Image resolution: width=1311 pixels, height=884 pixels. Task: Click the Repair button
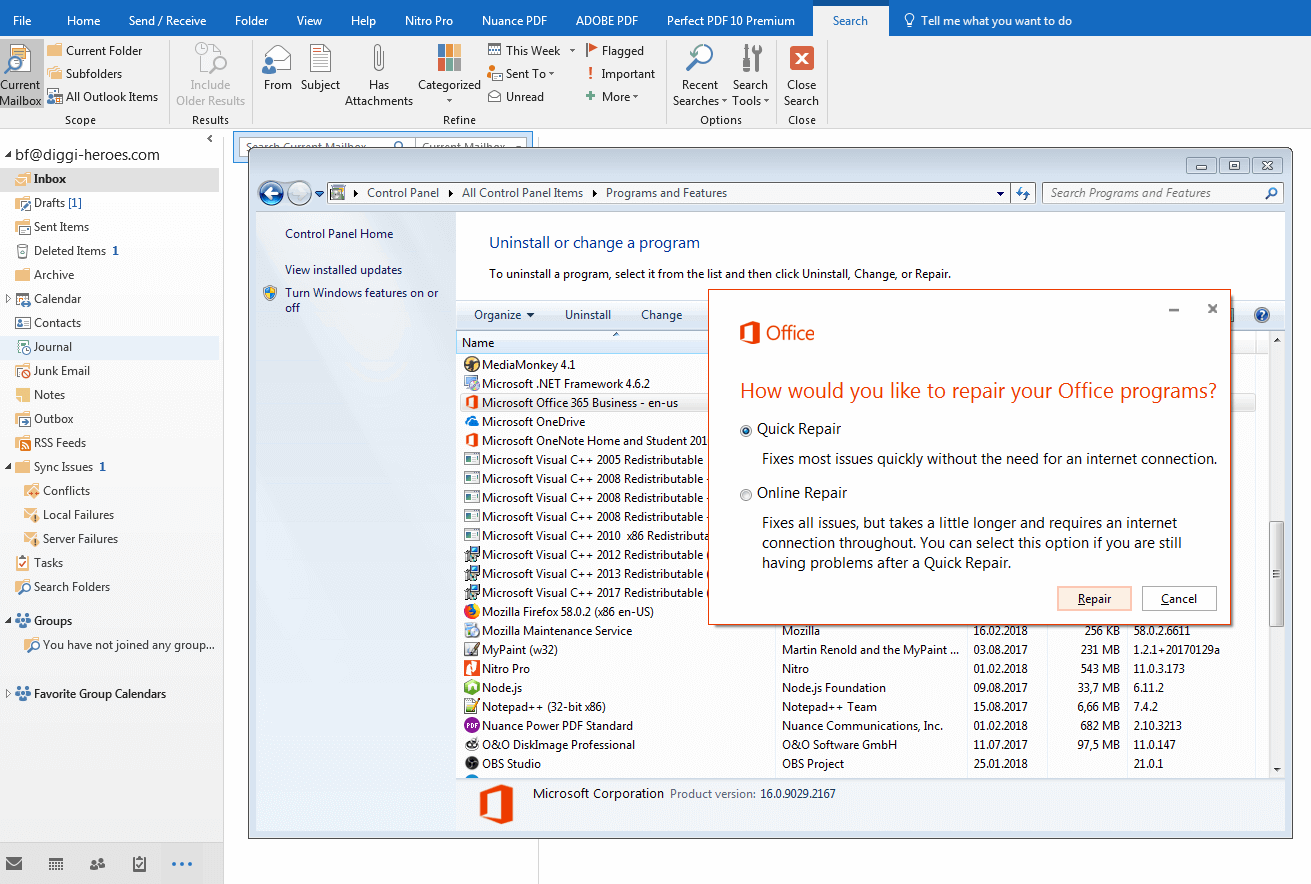pos(1094,599)
